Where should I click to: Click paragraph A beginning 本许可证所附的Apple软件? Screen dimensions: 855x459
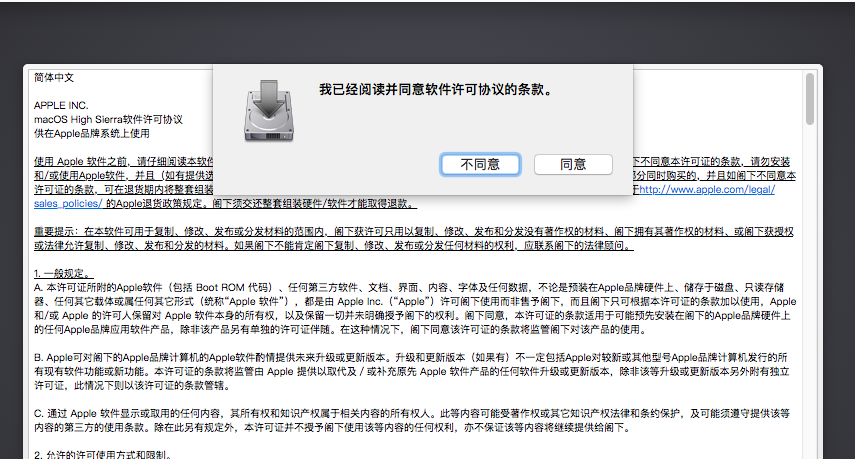415,308
